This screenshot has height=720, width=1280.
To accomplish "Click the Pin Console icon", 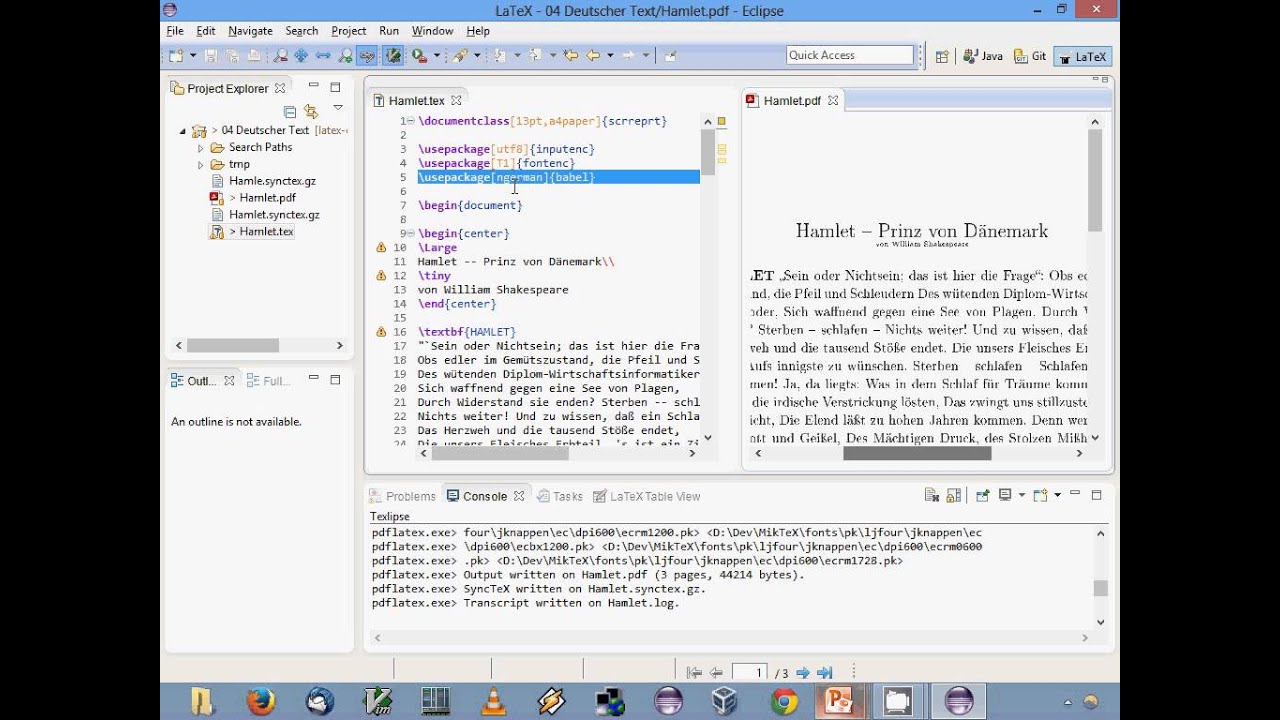I will [983, 495].
